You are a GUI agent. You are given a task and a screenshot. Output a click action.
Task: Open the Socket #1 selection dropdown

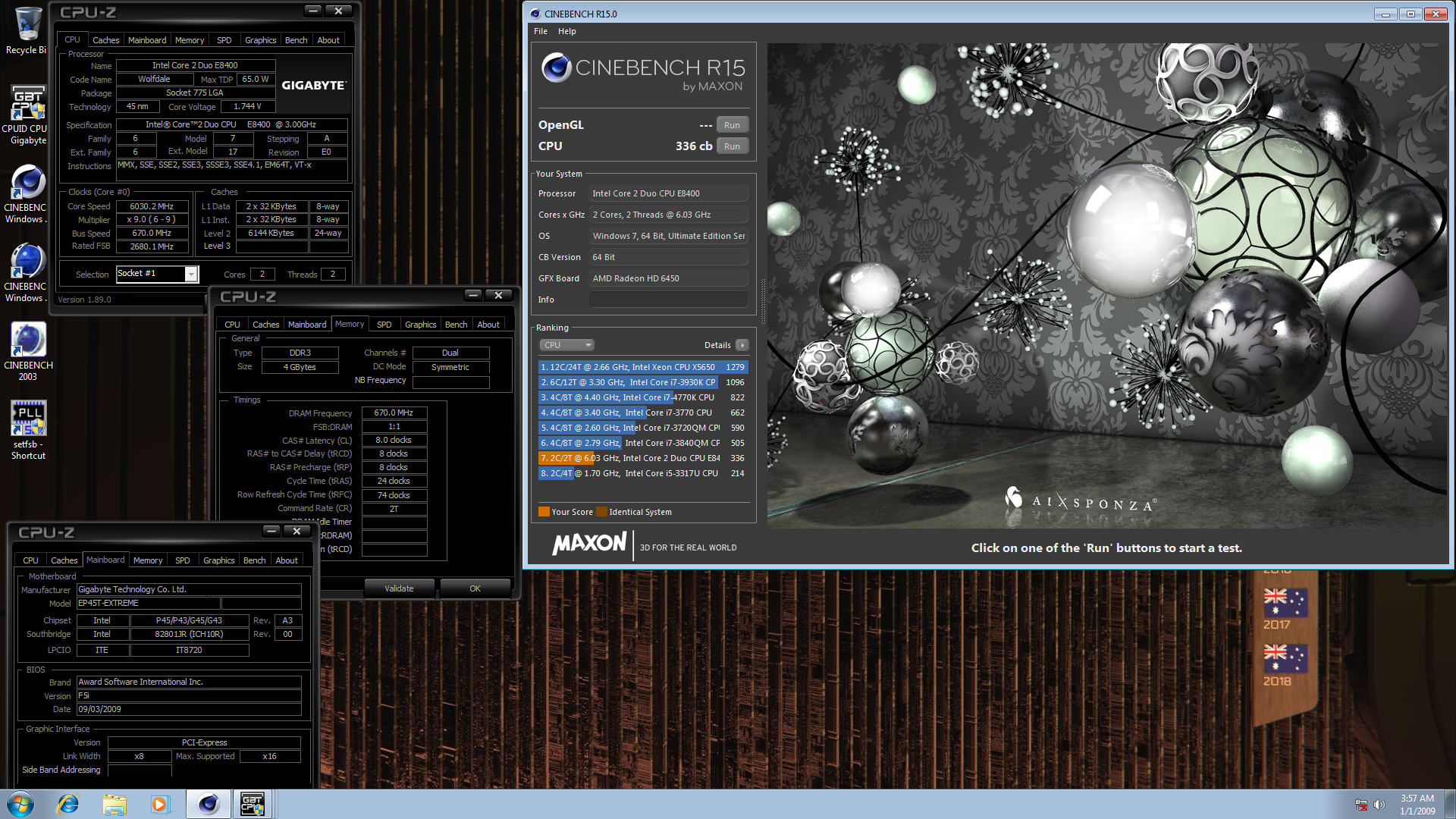point(191,274)
